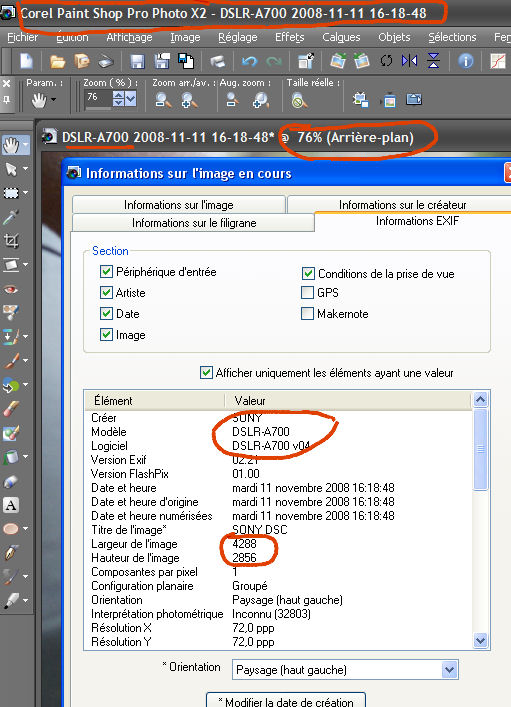Click the Mirror flip icon in toolbar
This screenshot has width=511, height=707.
point(409,60)
